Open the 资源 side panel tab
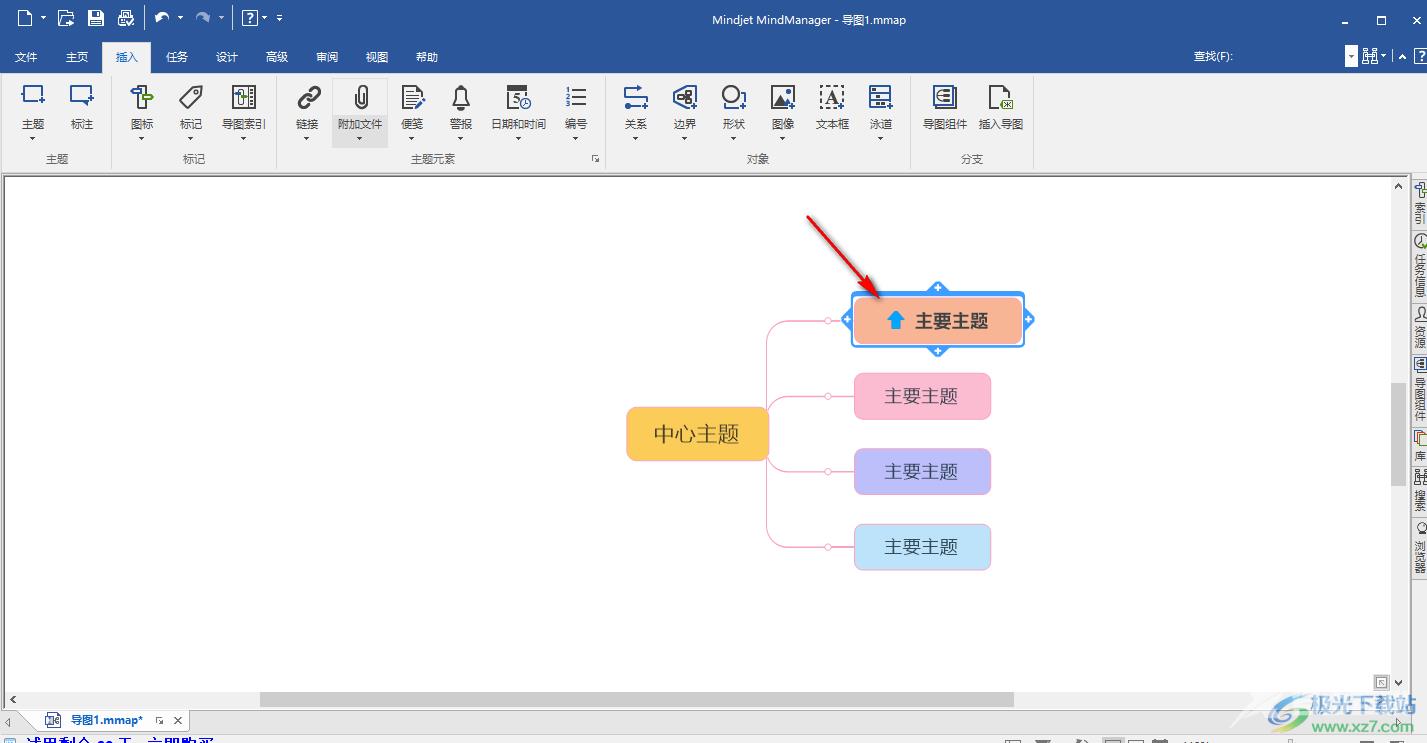1427x743 pixels. click(1420, 328)
